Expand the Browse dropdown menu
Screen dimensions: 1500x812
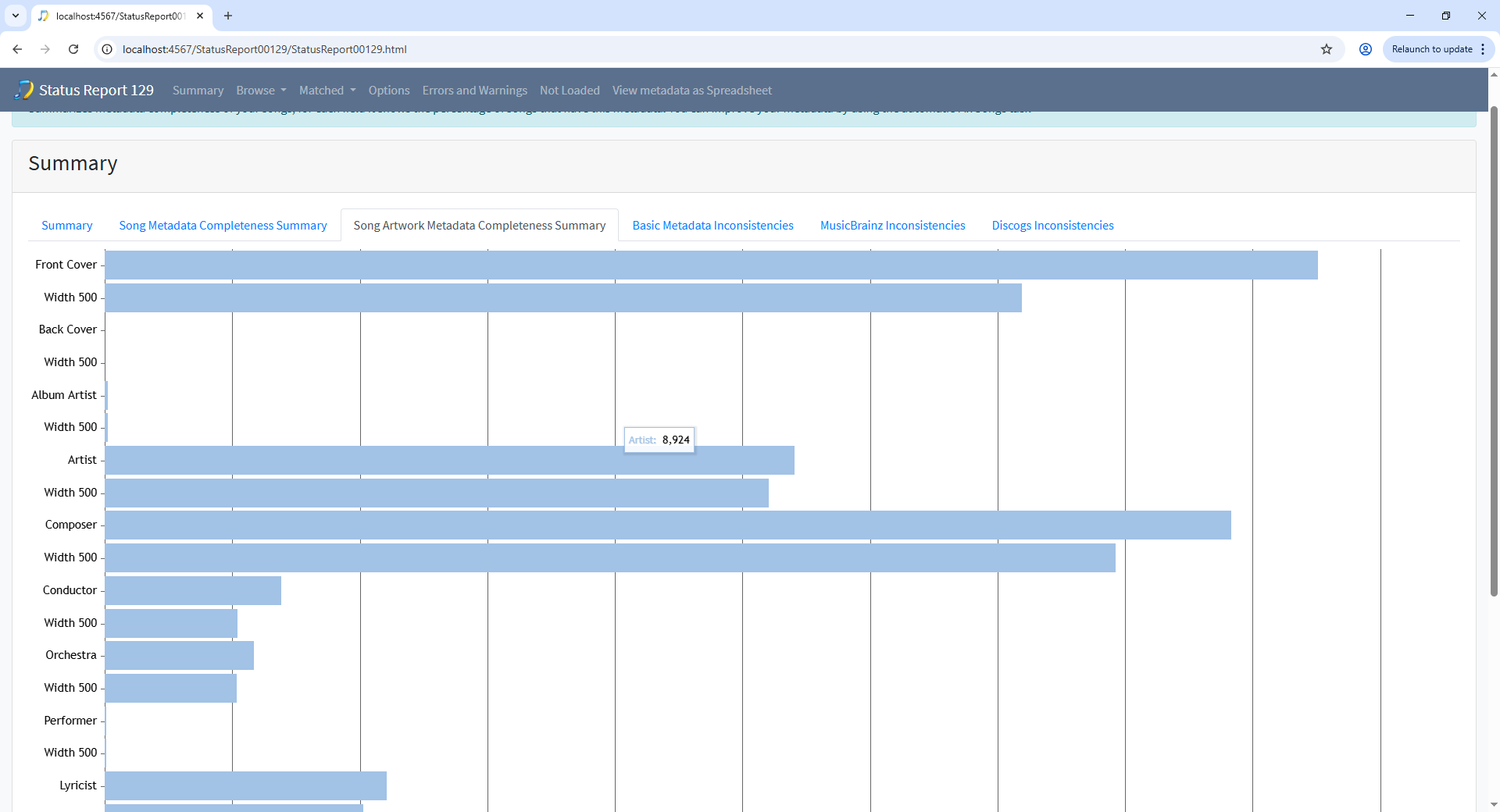point(261,91)
